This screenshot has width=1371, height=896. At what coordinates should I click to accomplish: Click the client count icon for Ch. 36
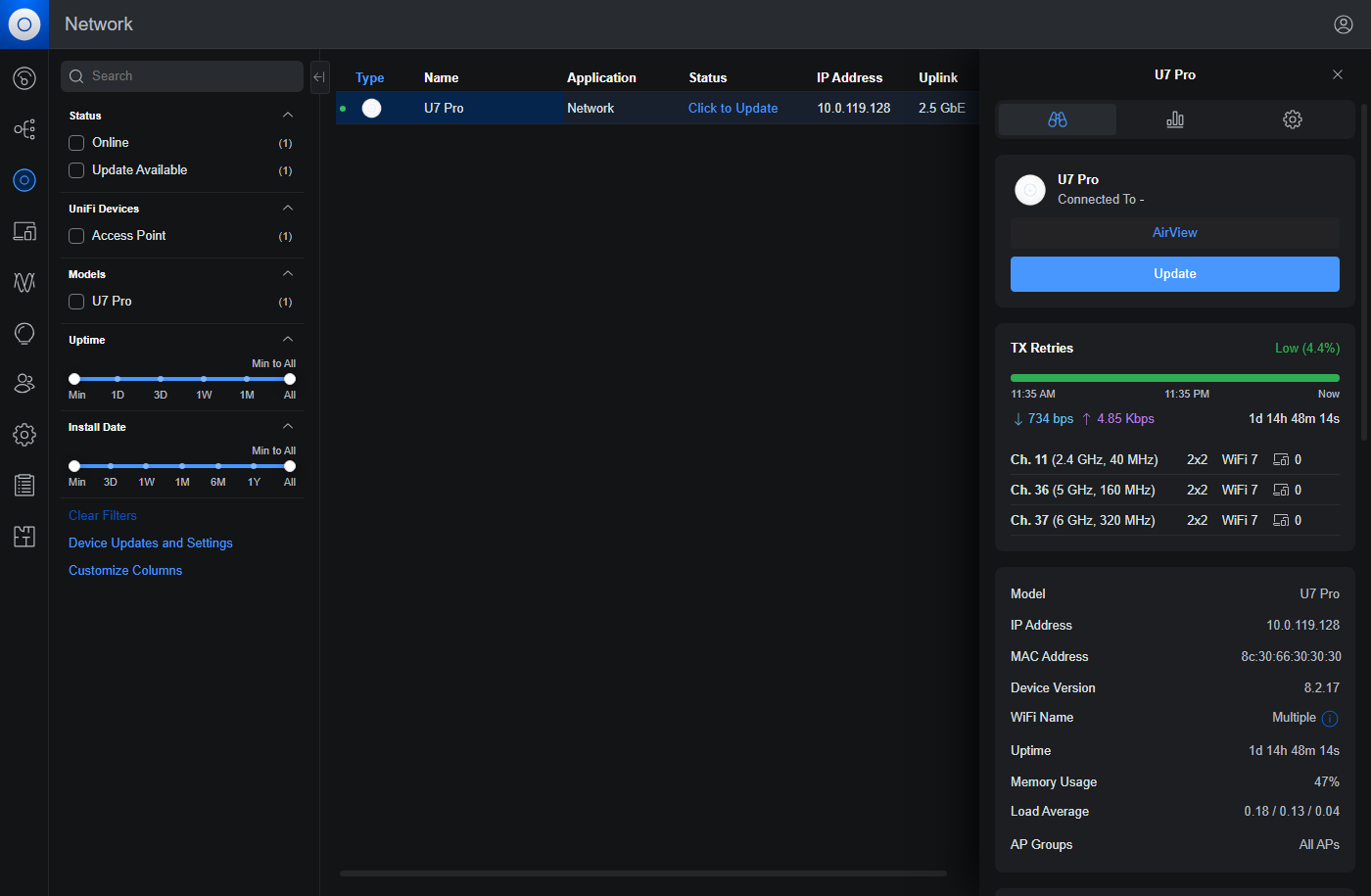click(x=1281, y=491)
